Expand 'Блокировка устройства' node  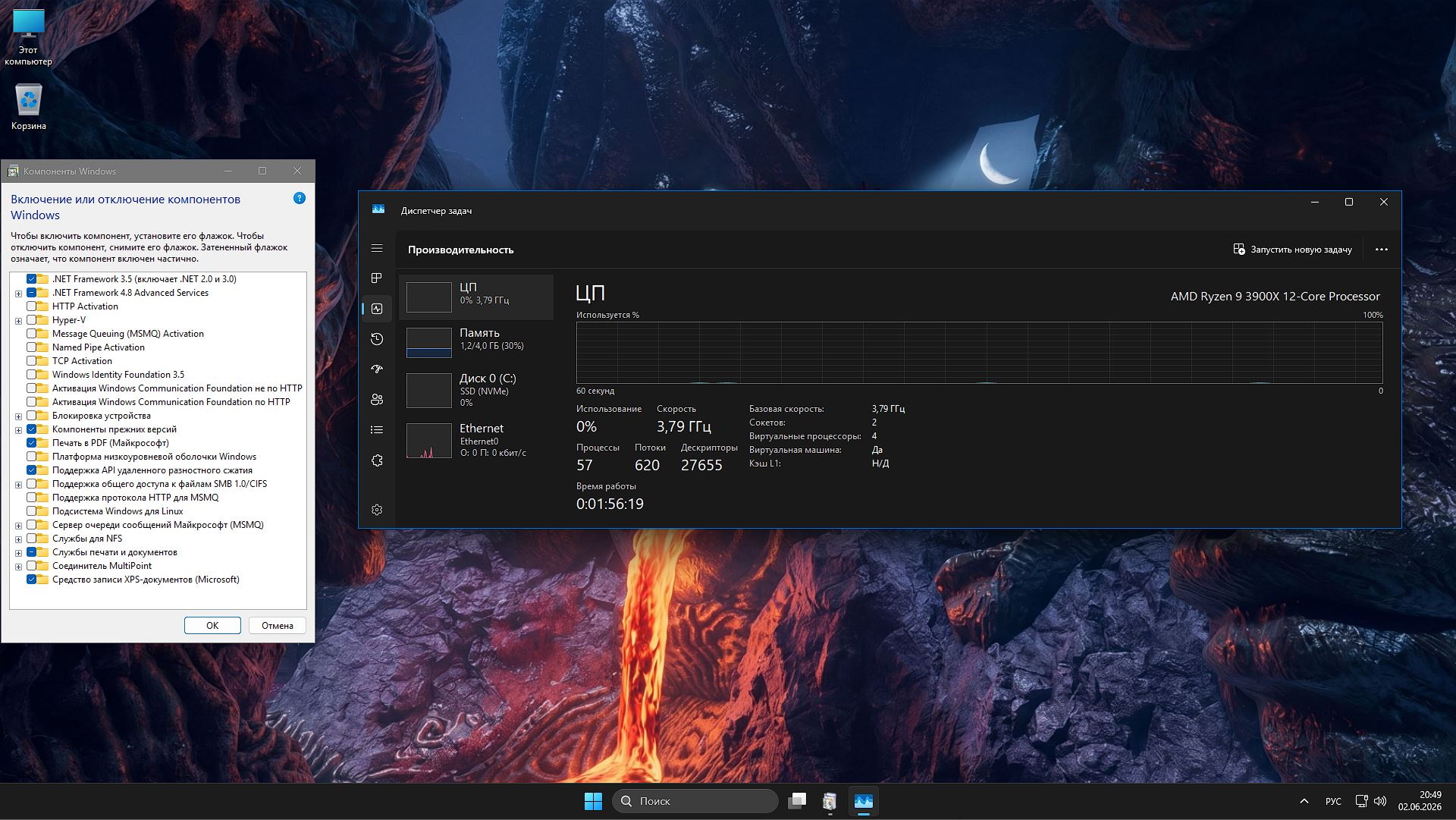[x=18, y=416]
